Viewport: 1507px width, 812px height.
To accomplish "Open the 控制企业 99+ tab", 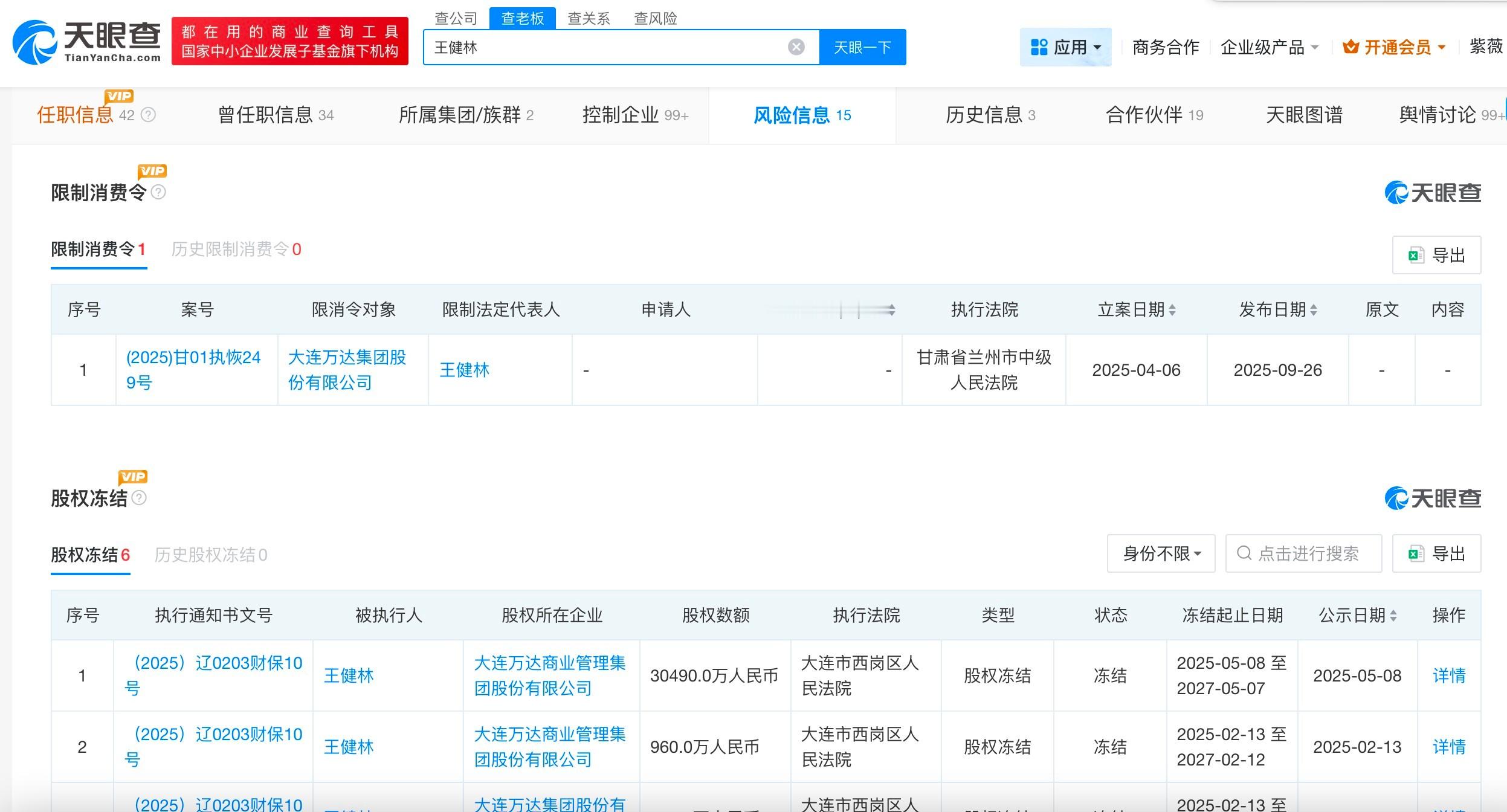I will coord(635,115).
